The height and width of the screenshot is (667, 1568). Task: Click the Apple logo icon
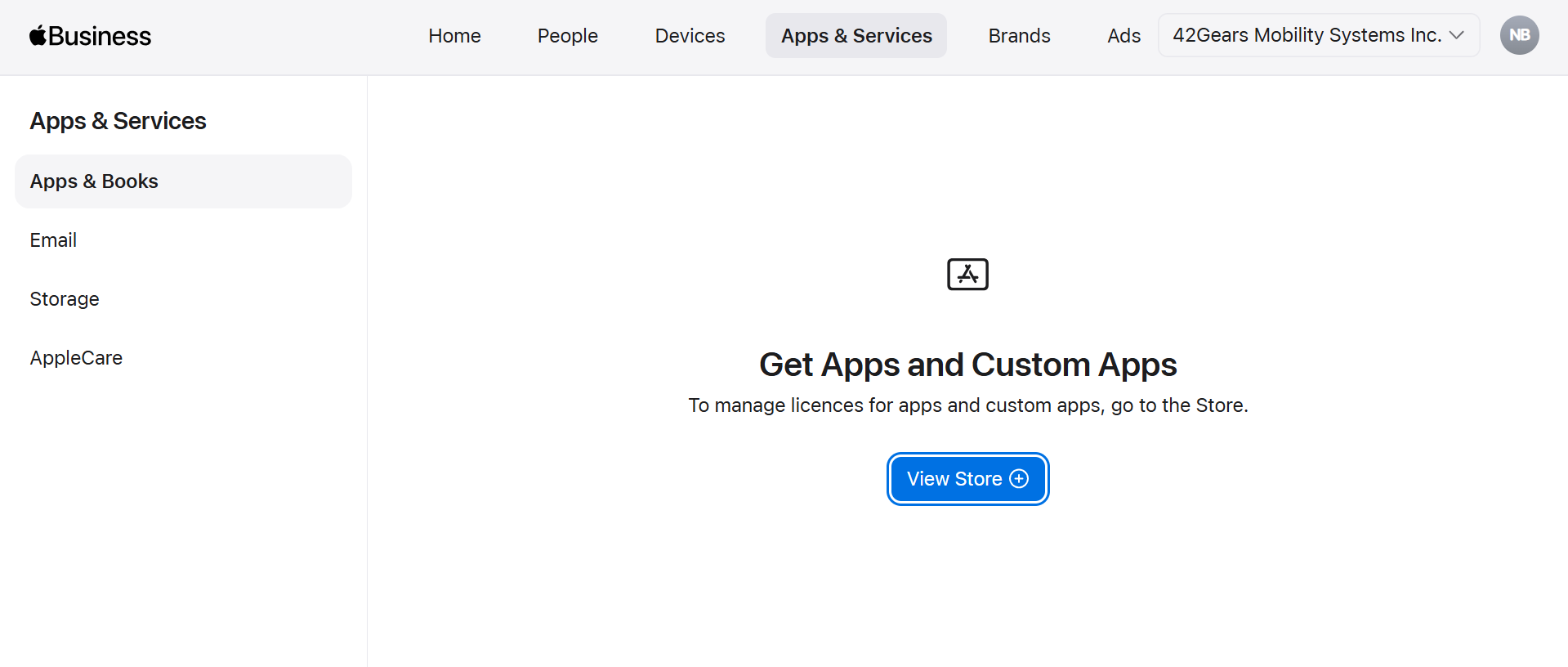click(x=38, y=35)
